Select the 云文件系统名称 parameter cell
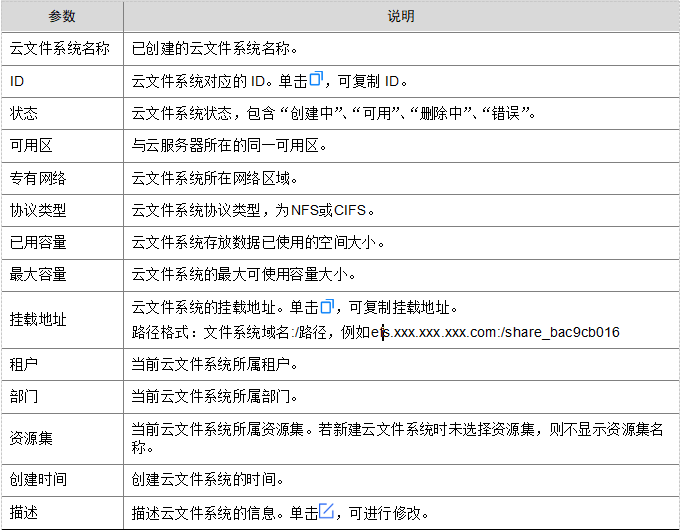The height and width of the screenshot is (531, 681). tap(63, 49)
